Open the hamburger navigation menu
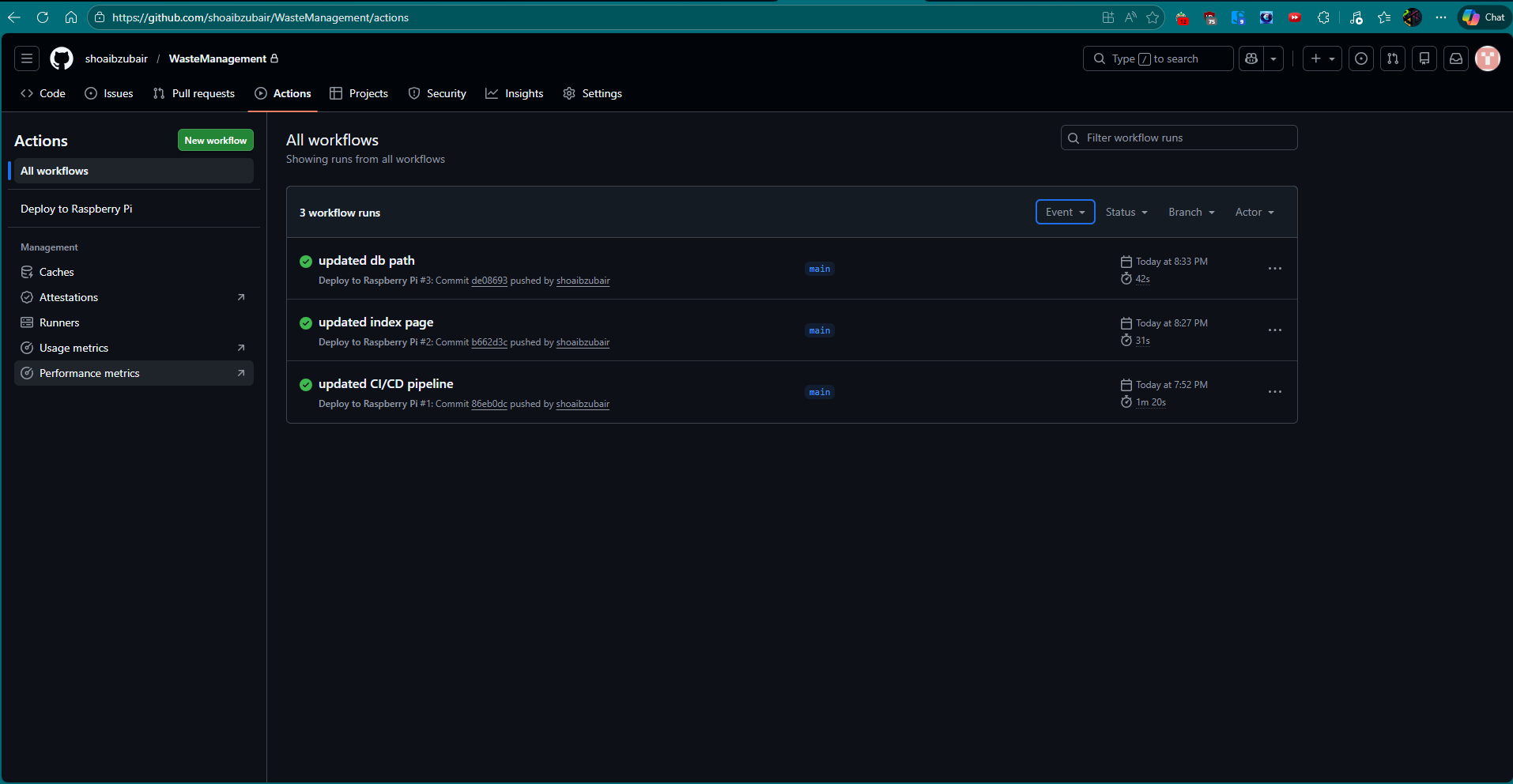Image resolution: width=1513 pixels, height=784 pixels. point(27,58)
